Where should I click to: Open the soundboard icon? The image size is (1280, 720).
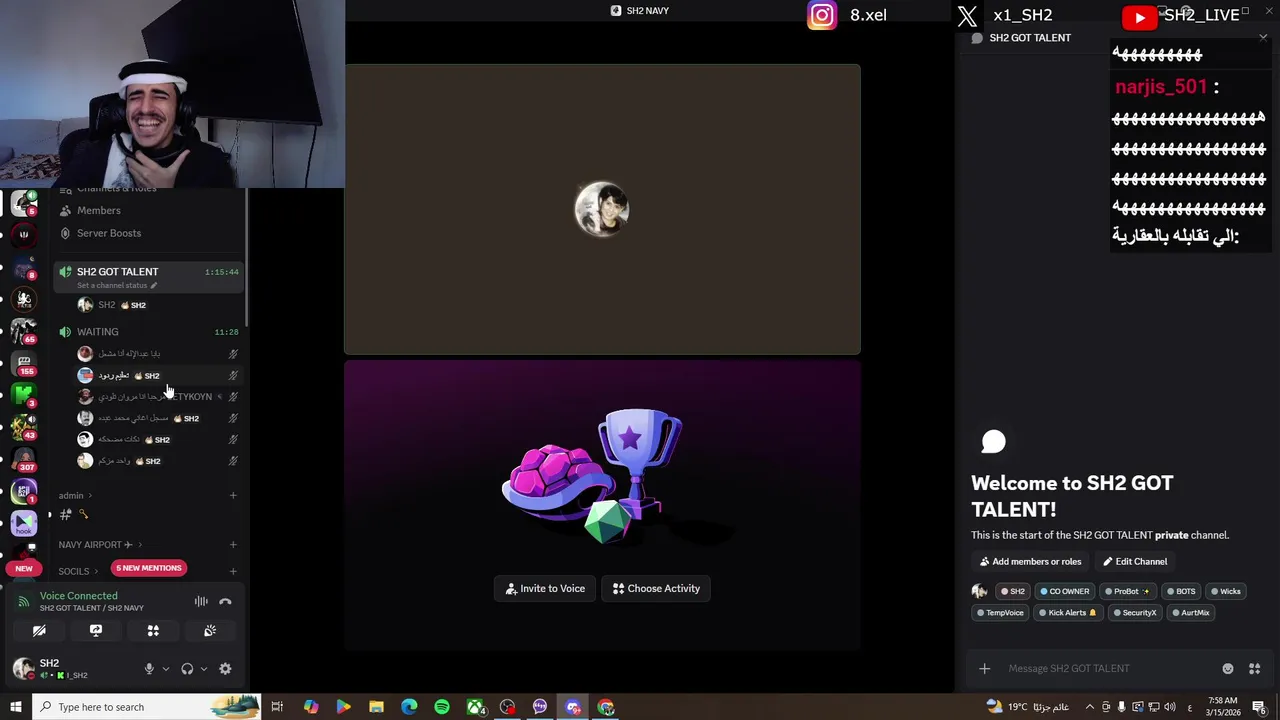click(x=210, y=631)
